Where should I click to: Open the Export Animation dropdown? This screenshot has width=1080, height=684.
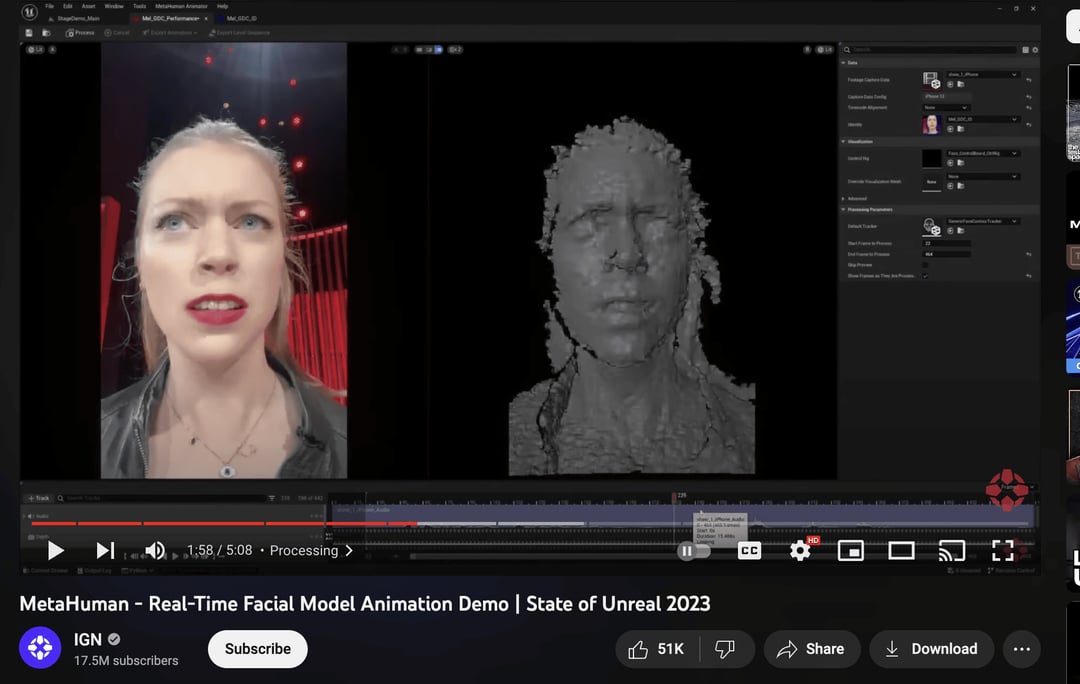169,32
